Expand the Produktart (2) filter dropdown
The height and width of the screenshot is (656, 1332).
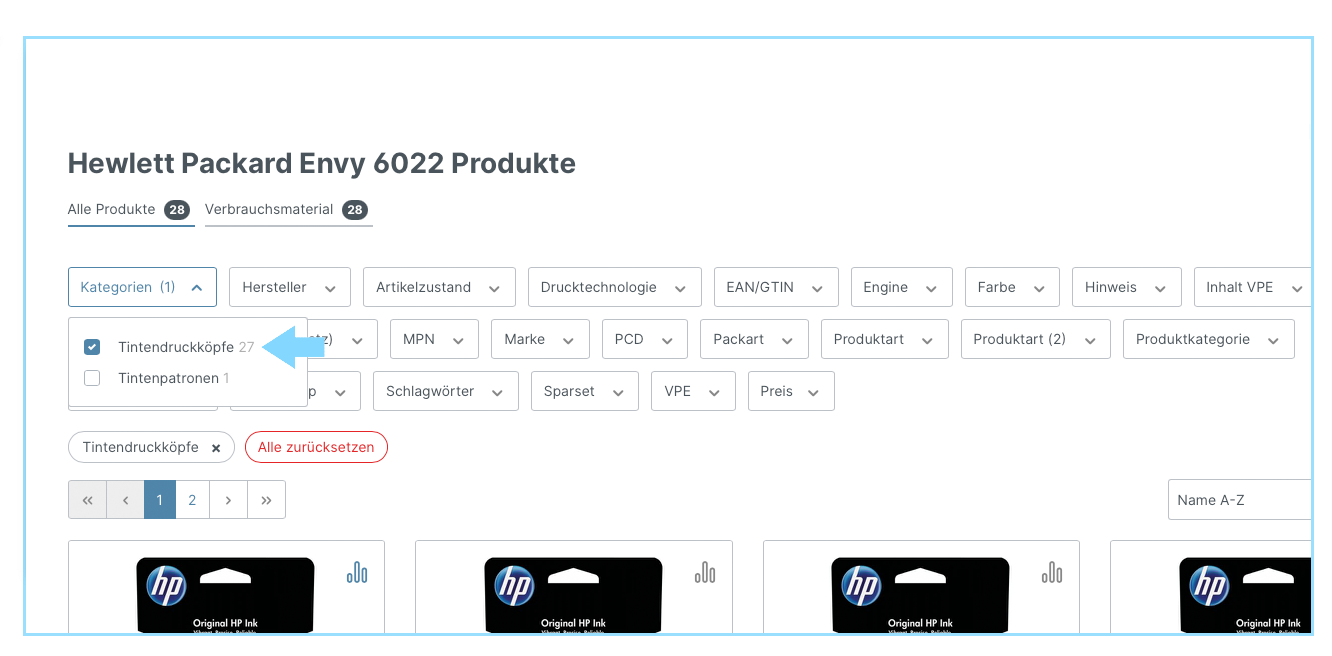pos(1036,339)
